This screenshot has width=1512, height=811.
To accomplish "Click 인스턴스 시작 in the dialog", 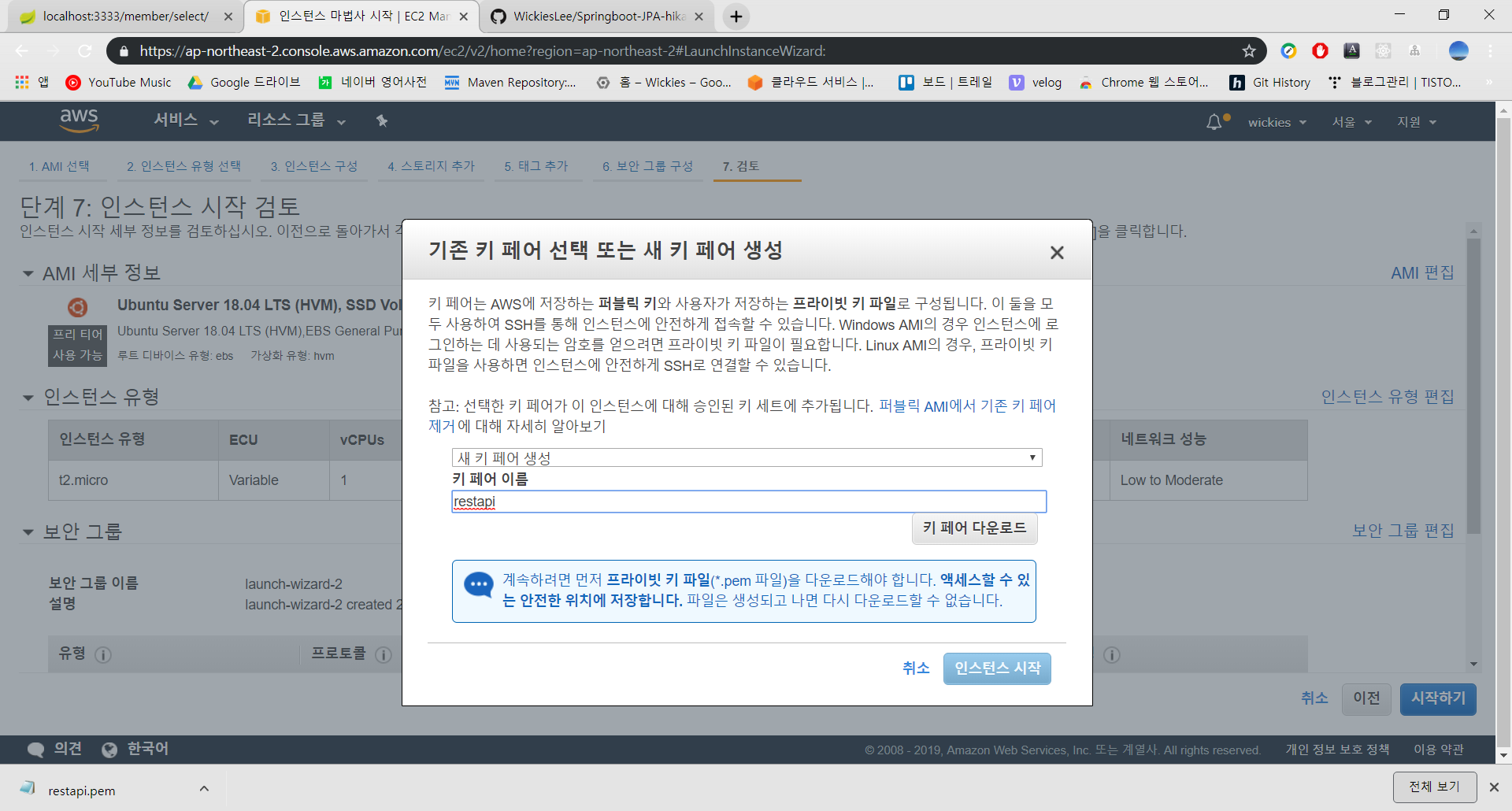I will point(997,668).
